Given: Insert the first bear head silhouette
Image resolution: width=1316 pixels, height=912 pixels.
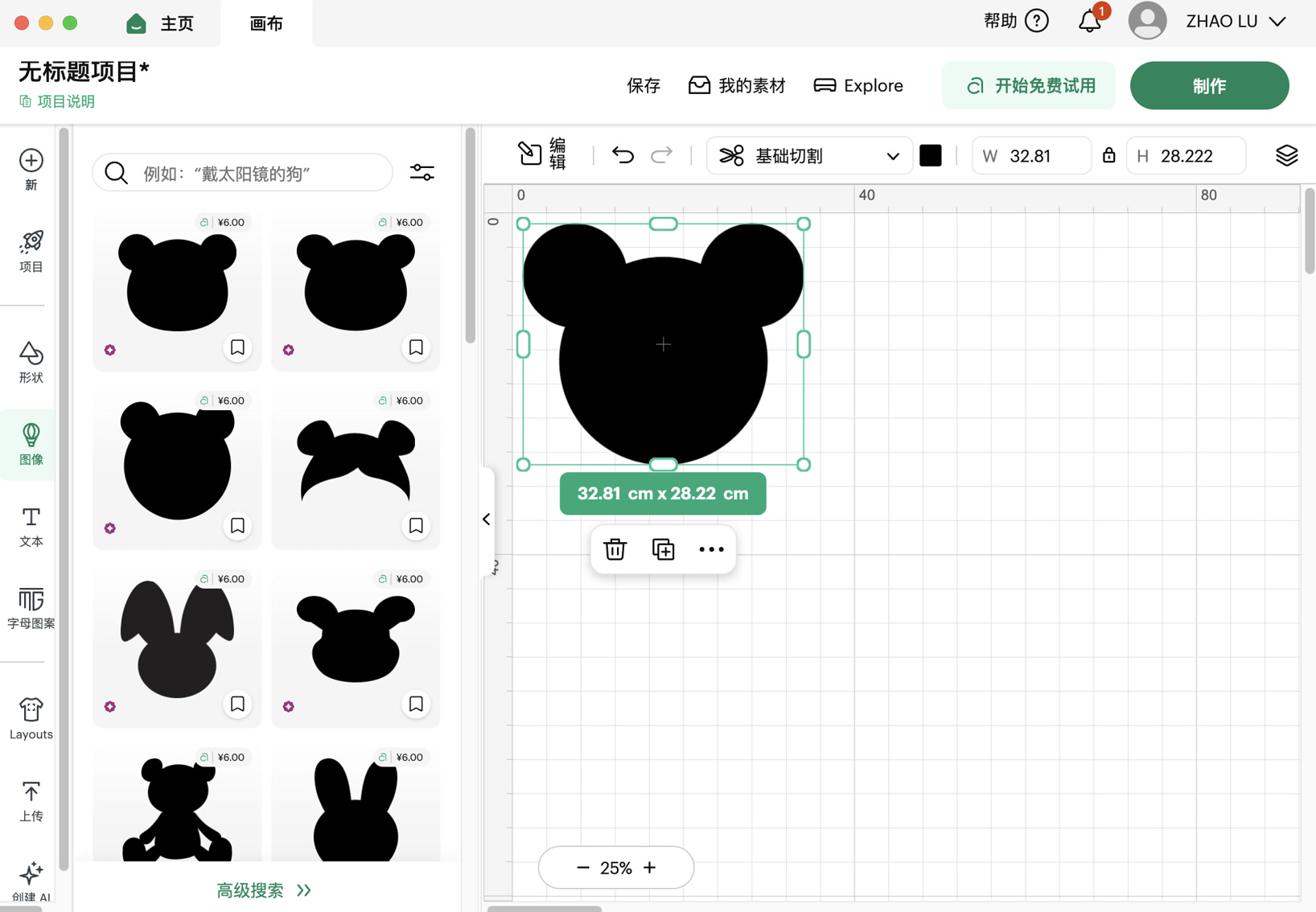Looking at the screenshot, I should click(x=177, y=282).
